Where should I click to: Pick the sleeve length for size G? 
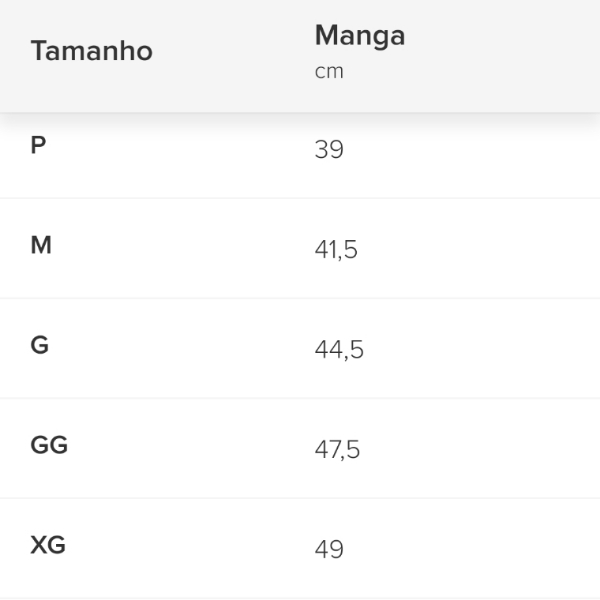click(339, 350)
